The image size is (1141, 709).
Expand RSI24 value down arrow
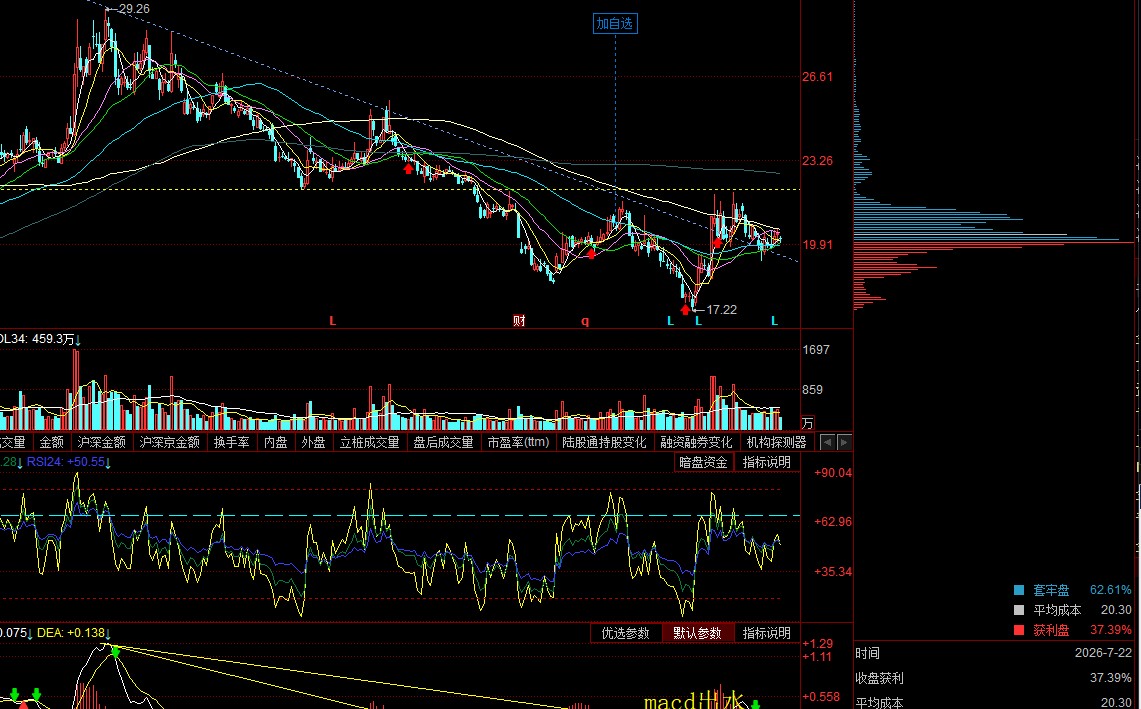[x=108, y=463]
